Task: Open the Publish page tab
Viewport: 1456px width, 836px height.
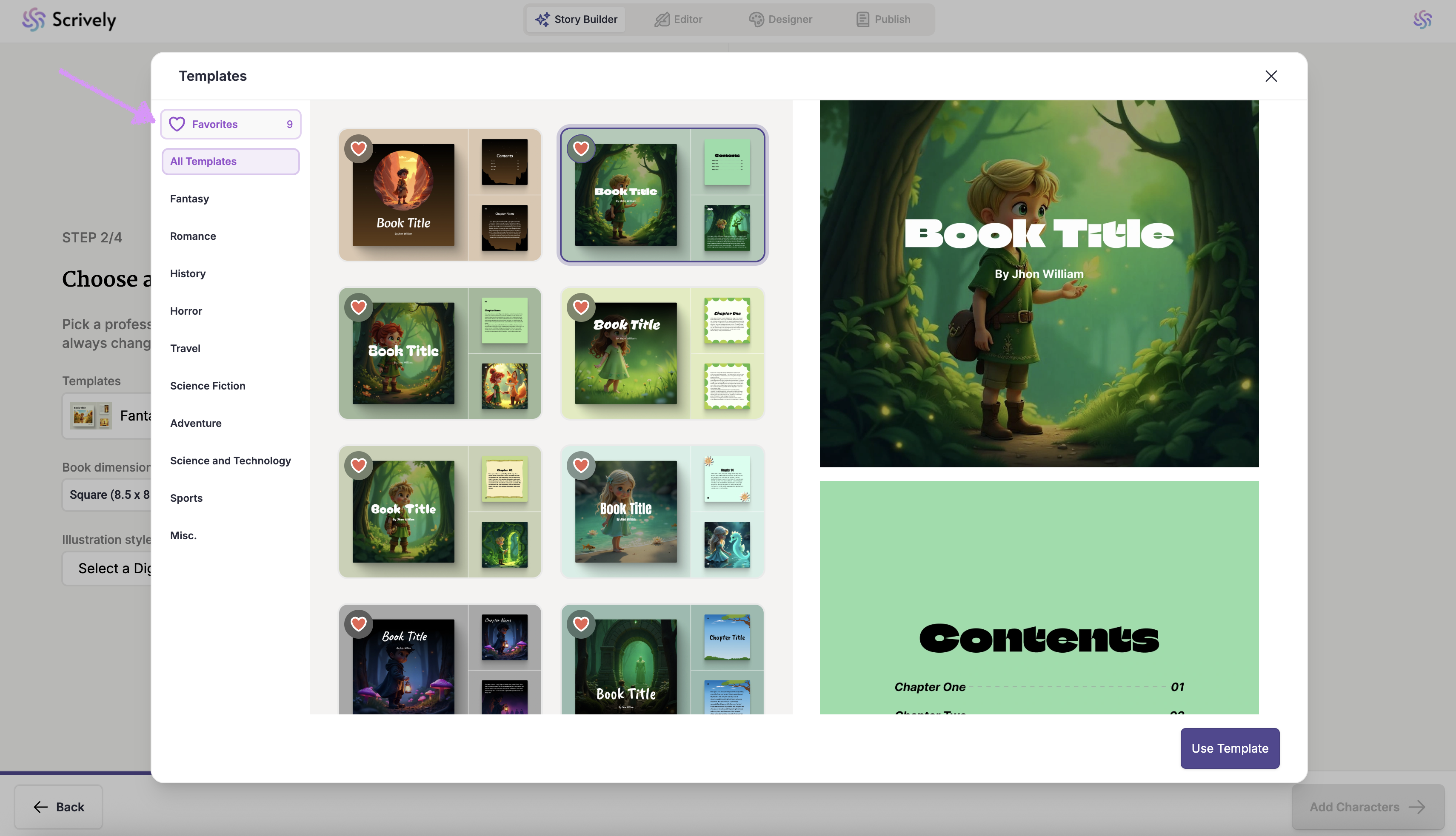Action: [x=883, y=20]
